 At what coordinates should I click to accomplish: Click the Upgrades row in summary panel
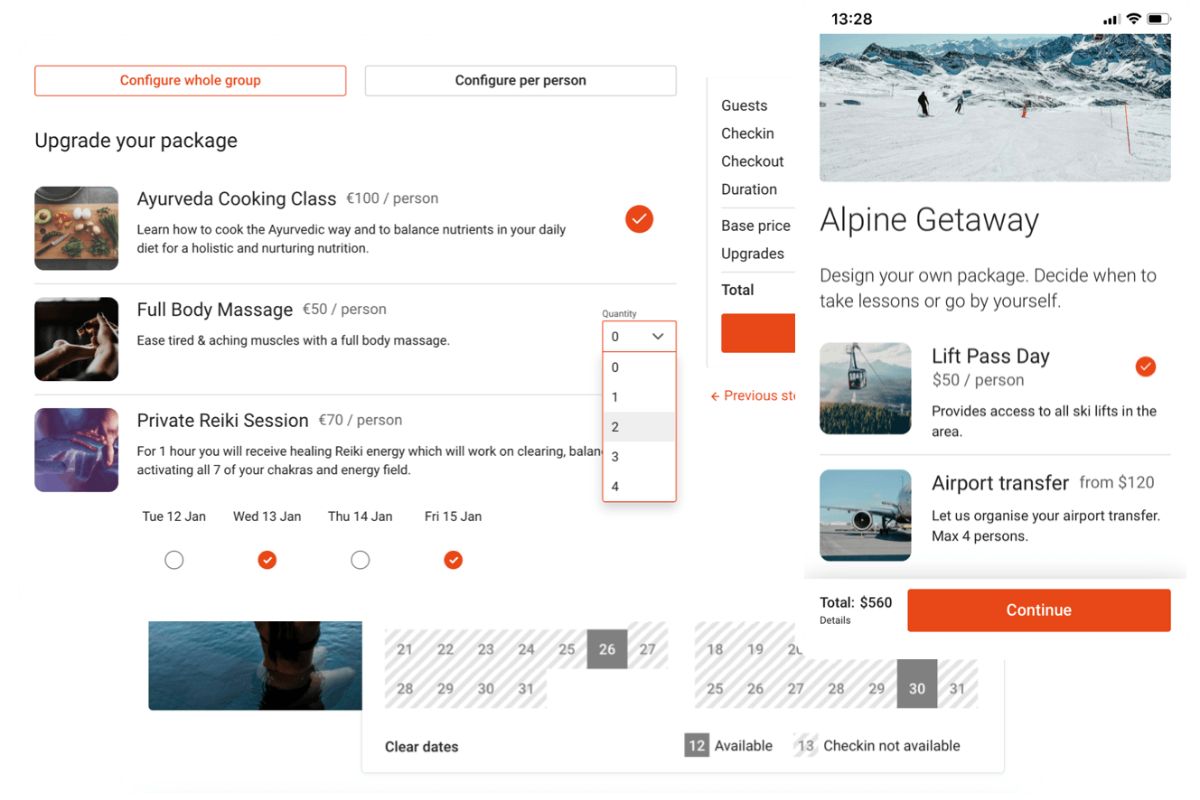click(x=757, y=254)
